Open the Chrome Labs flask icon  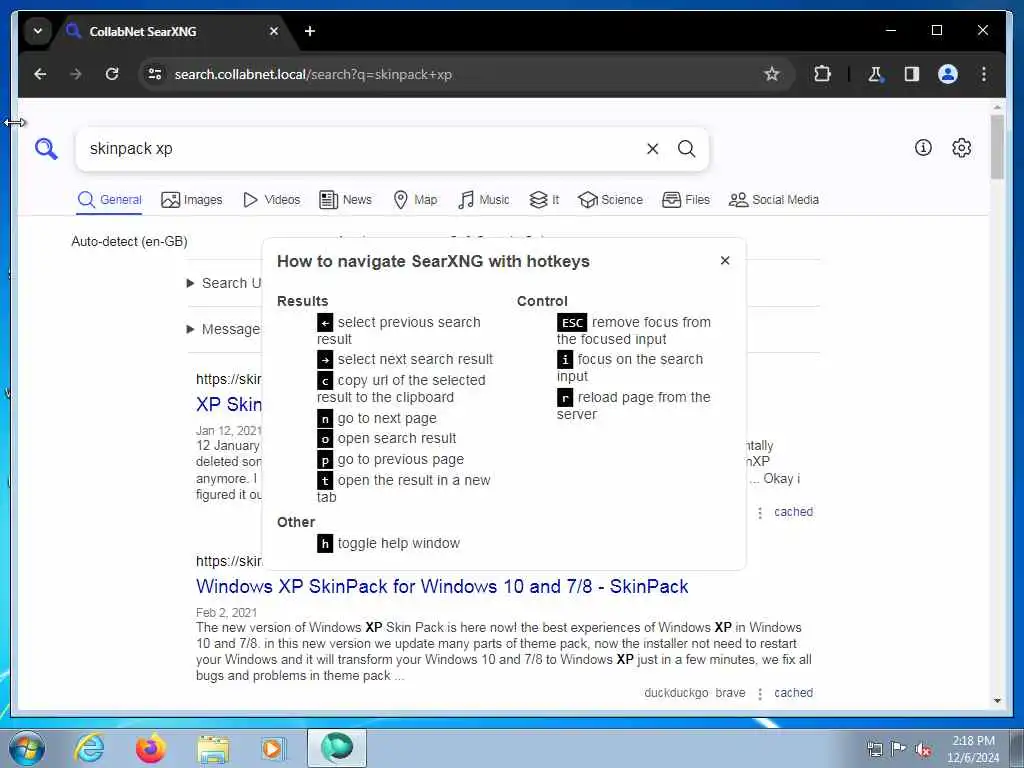875,74
